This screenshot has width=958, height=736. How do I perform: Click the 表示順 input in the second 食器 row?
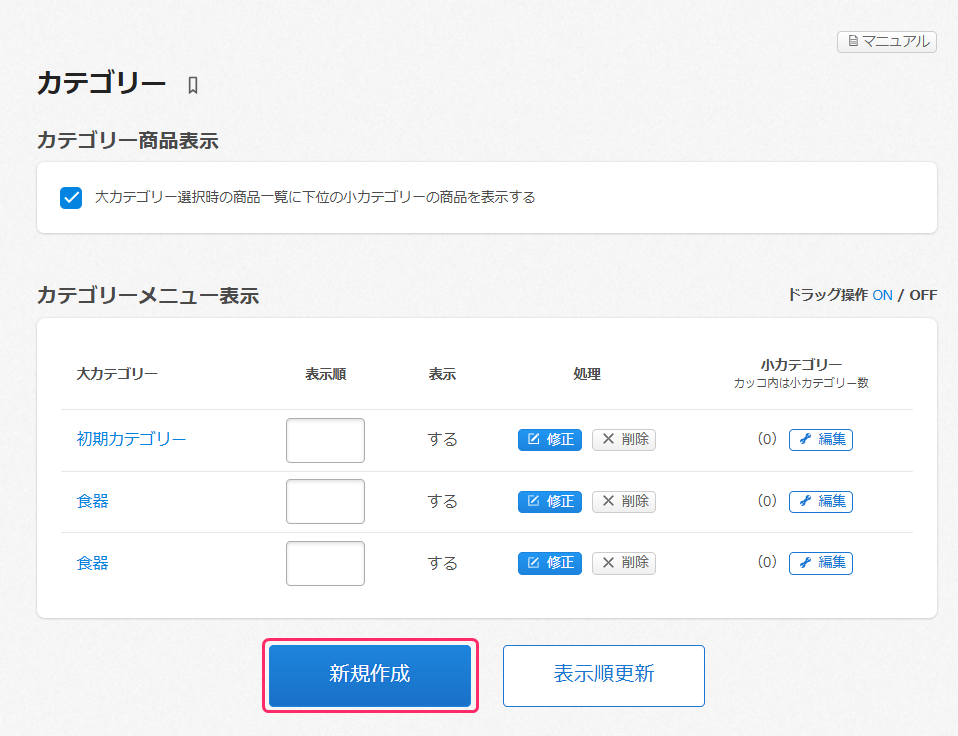coord(325,501)
